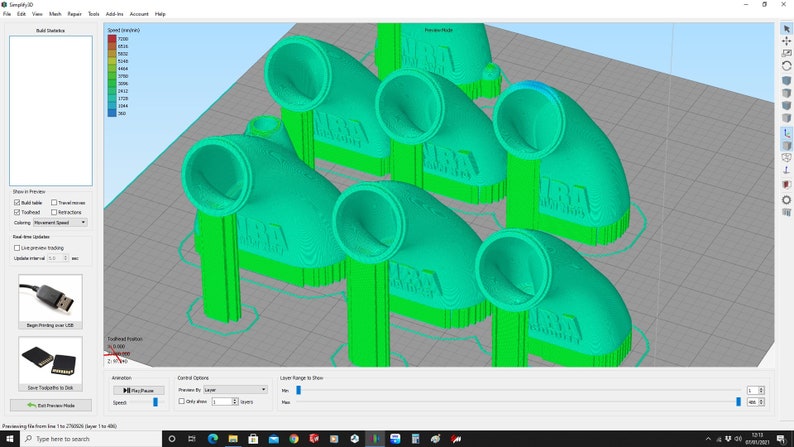Click the Exit Preview Mode button
Image resolution: width=794 pixels, height=447 pixels.
[x=51, y=405]
